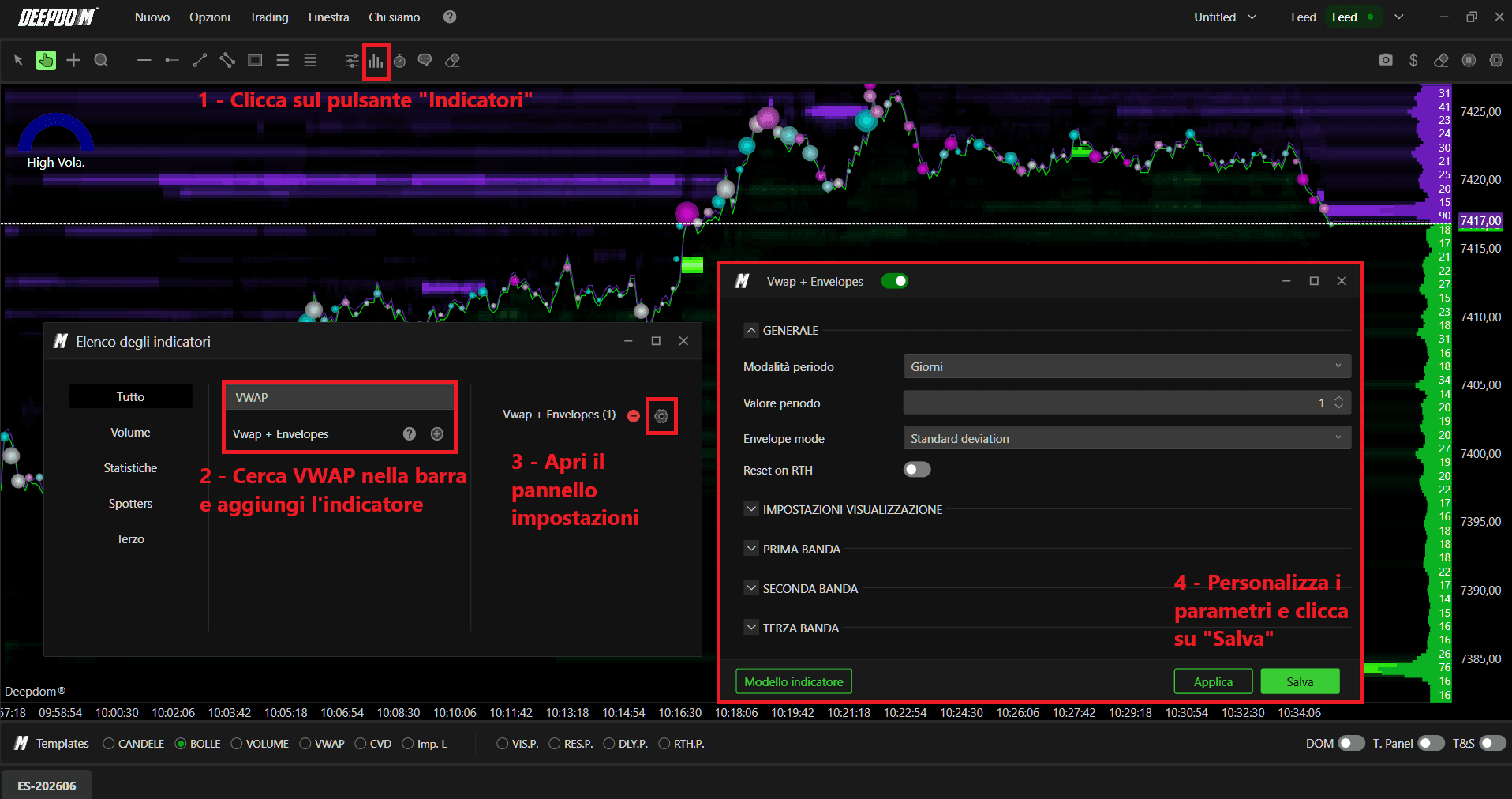Pick the horizontal ray drawing tool
This screenshot has width=1512, height=799.
[171, 60]
